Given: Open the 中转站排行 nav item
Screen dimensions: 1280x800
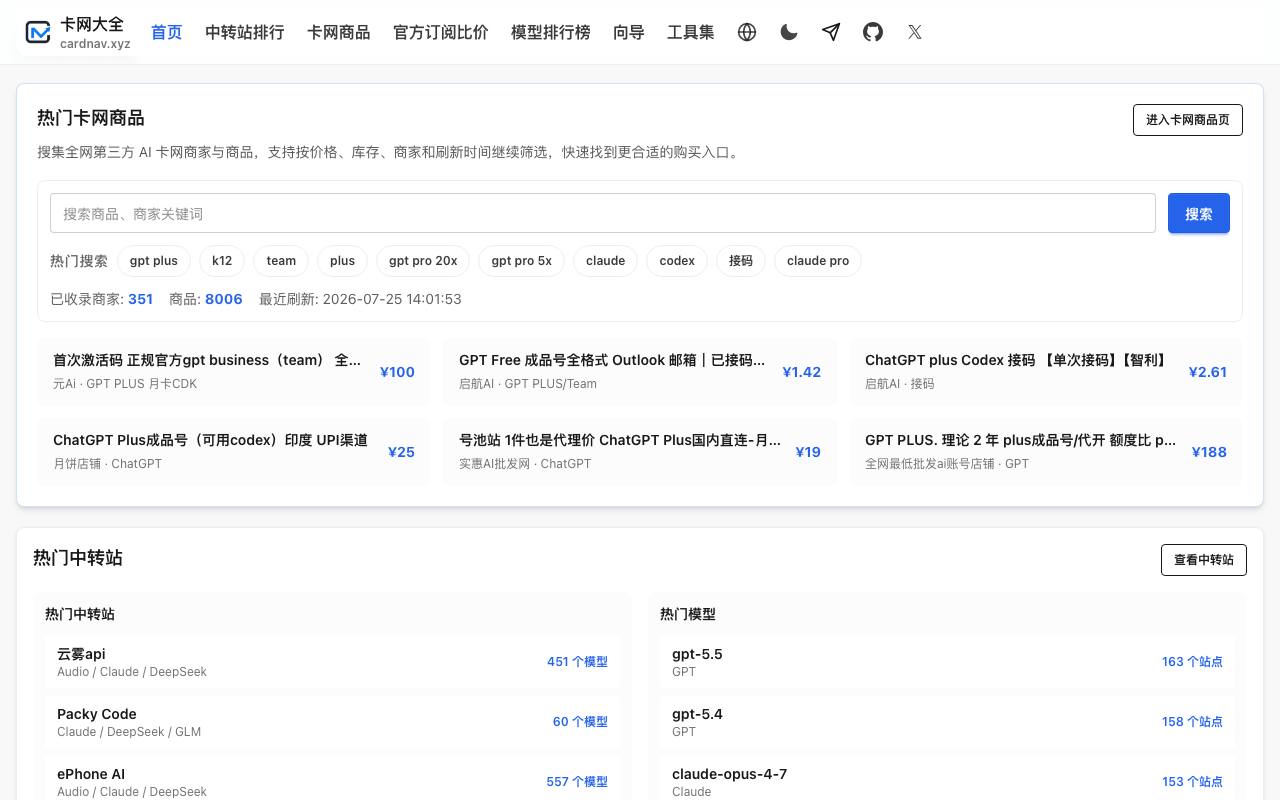Looking at the screenshot, I should pyautogui.click(x=245, y=32).
